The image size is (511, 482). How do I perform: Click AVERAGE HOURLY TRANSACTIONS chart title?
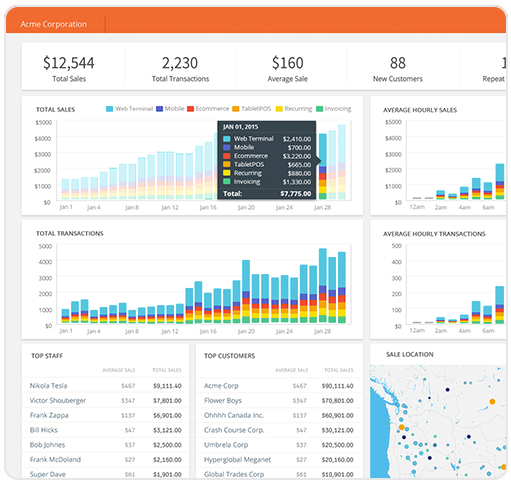[434, 234]
